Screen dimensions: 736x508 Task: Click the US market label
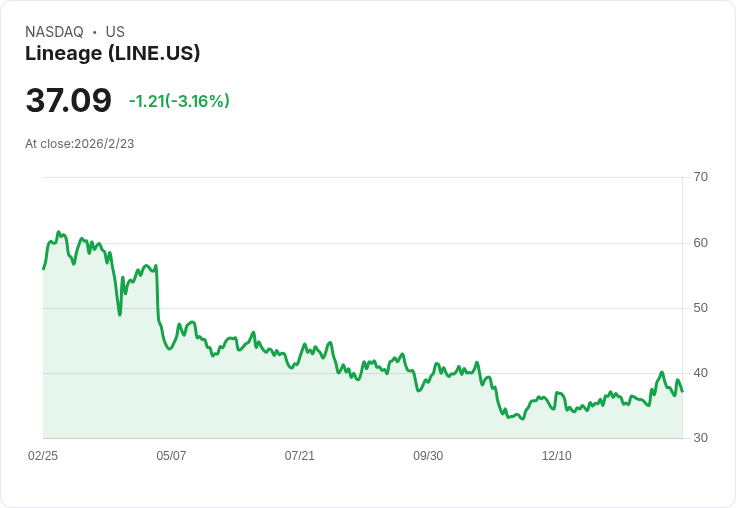tap(115, 32)
